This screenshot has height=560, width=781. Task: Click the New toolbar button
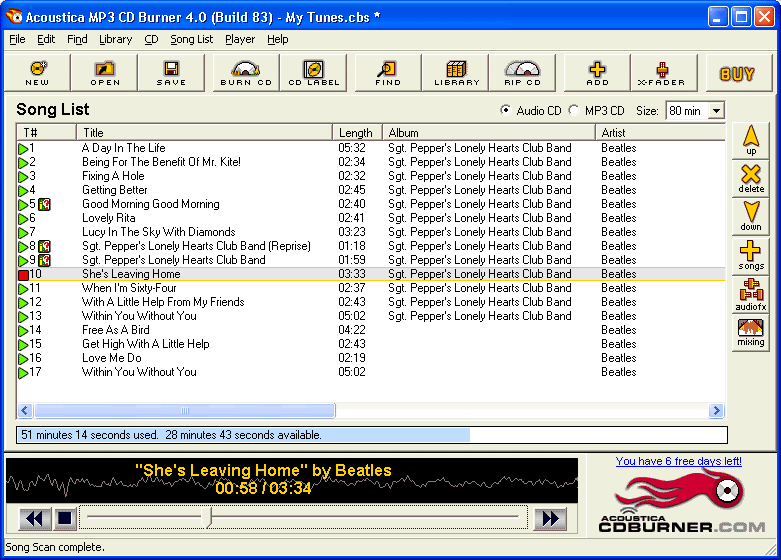(37, 73)
